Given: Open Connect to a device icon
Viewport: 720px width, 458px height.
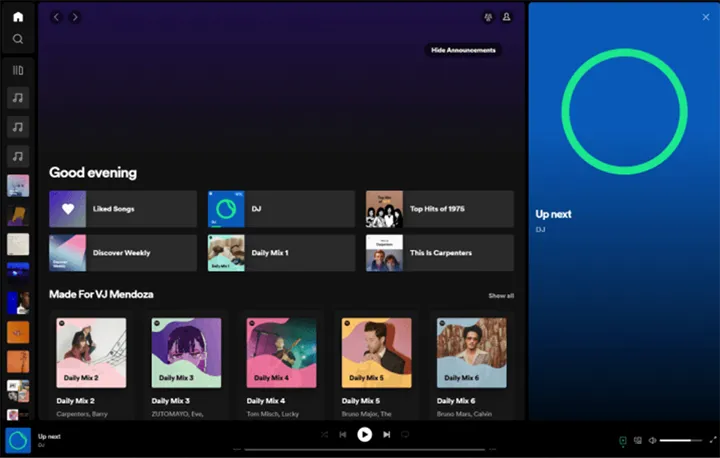Looking at the screenshot, I should pyautogui.click(x=638, y=441).
